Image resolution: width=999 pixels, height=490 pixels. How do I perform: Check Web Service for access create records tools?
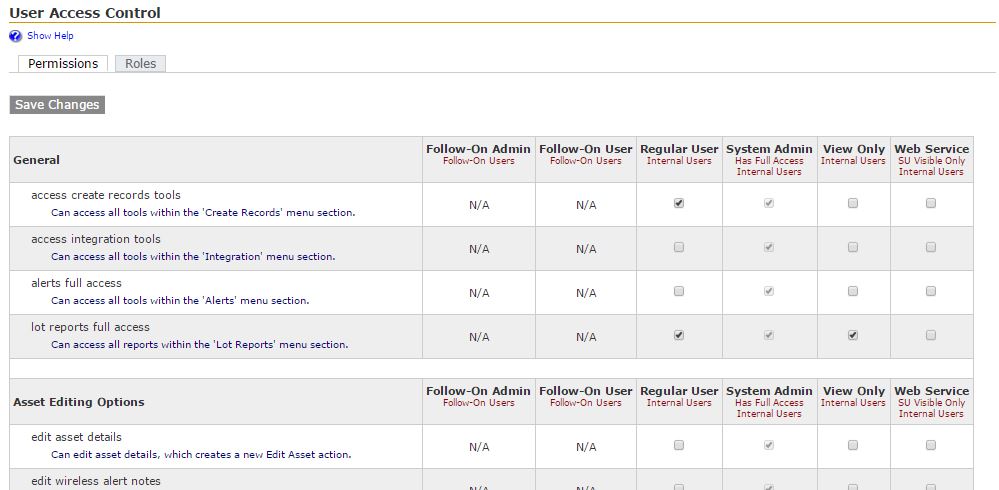coord(931,203)
